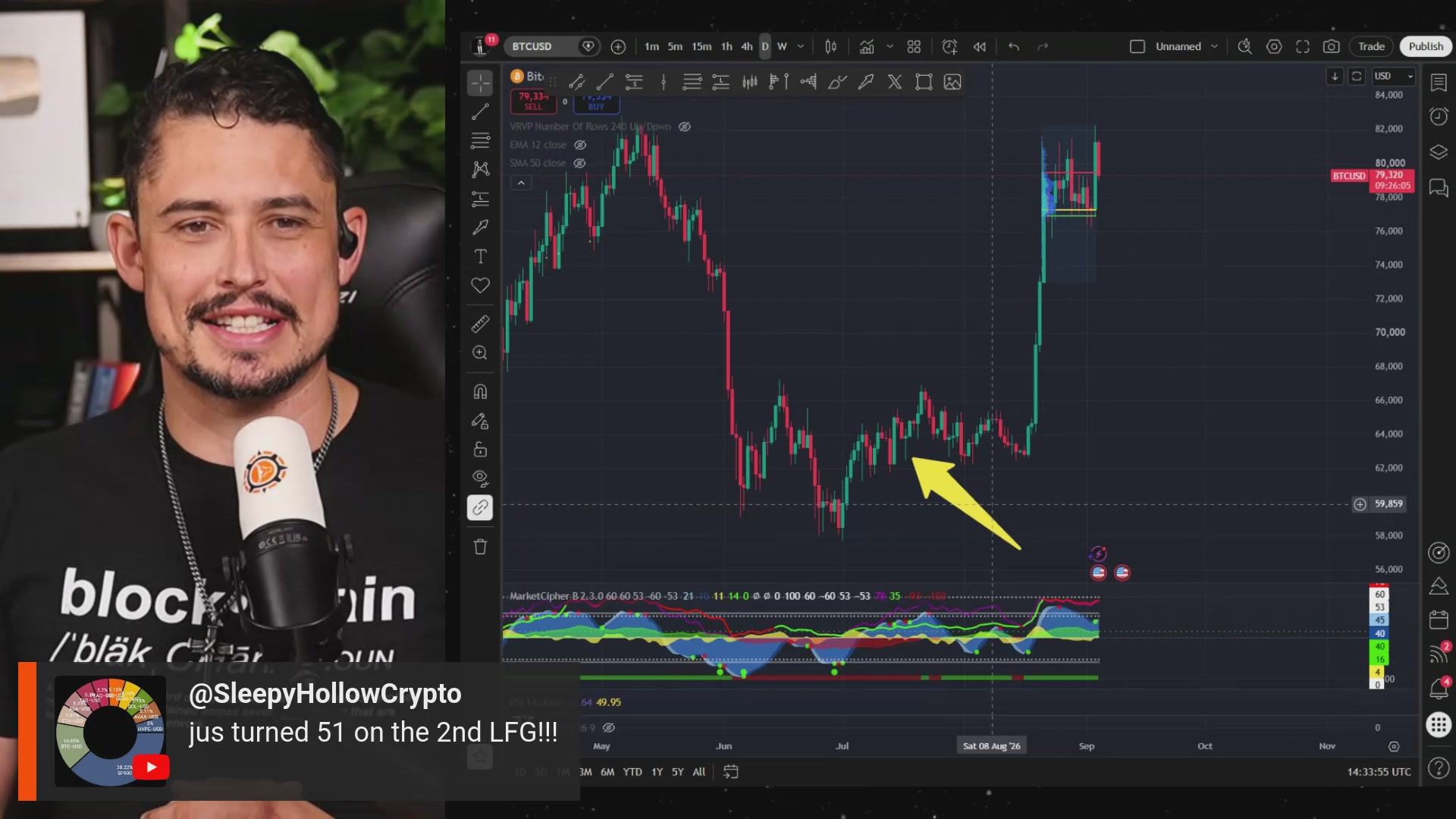Screen dimensions: 1456x819
Task: Expand the timeframe interval dropdown chevron
Action: (801, 47)
